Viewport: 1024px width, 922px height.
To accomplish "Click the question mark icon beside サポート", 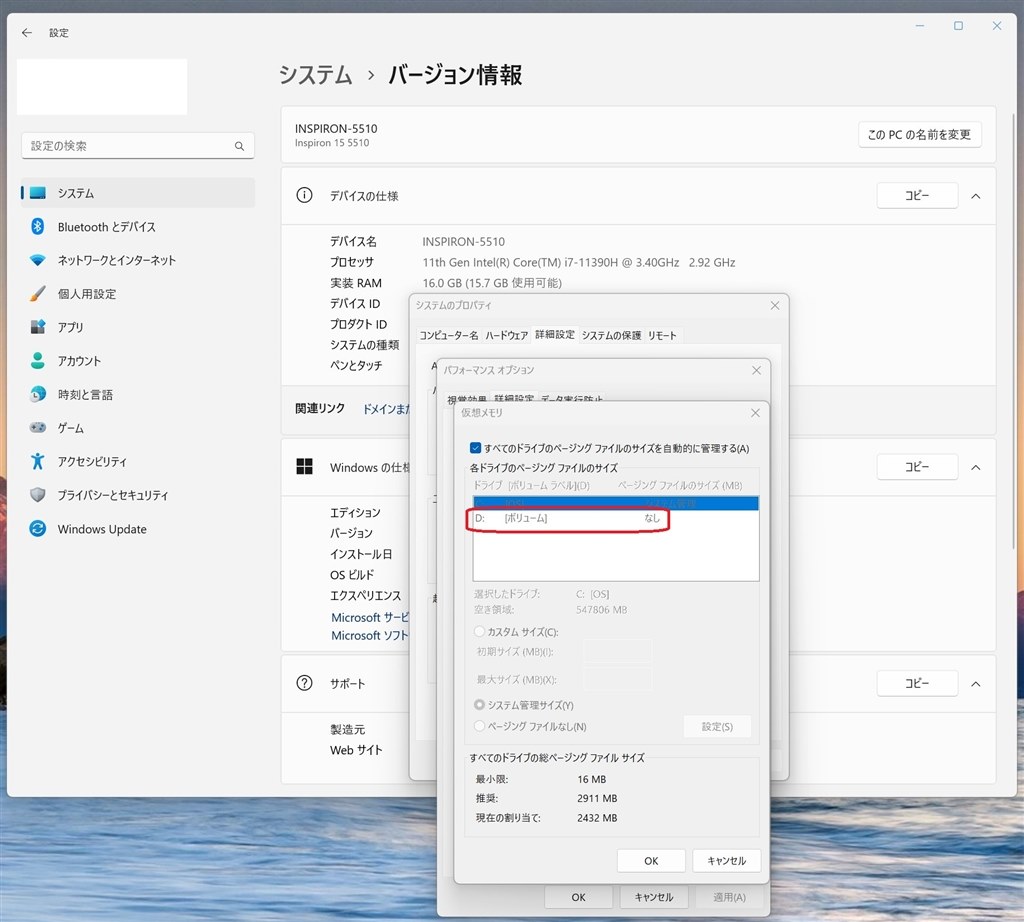I will 304,683.
